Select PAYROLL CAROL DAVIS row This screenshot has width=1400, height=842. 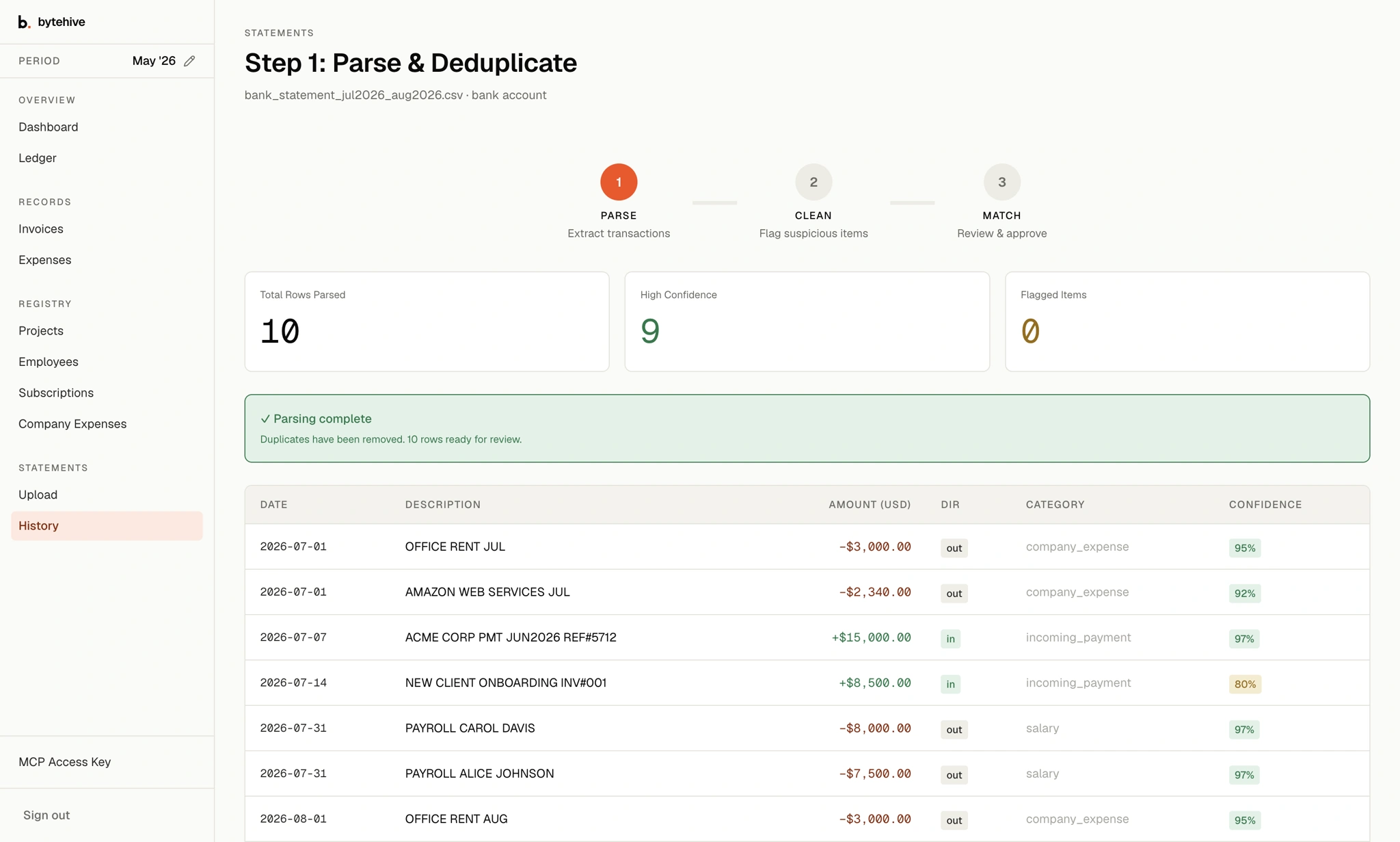point(807,728)
